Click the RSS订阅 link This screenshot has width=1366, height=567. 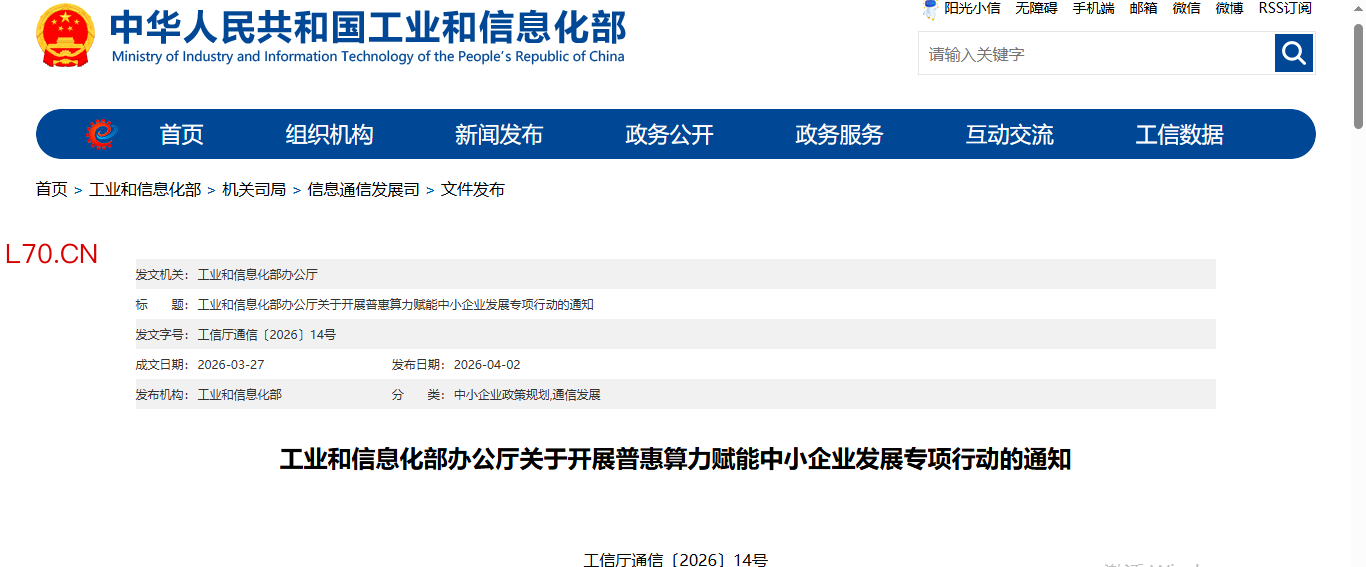point(1285,8)
